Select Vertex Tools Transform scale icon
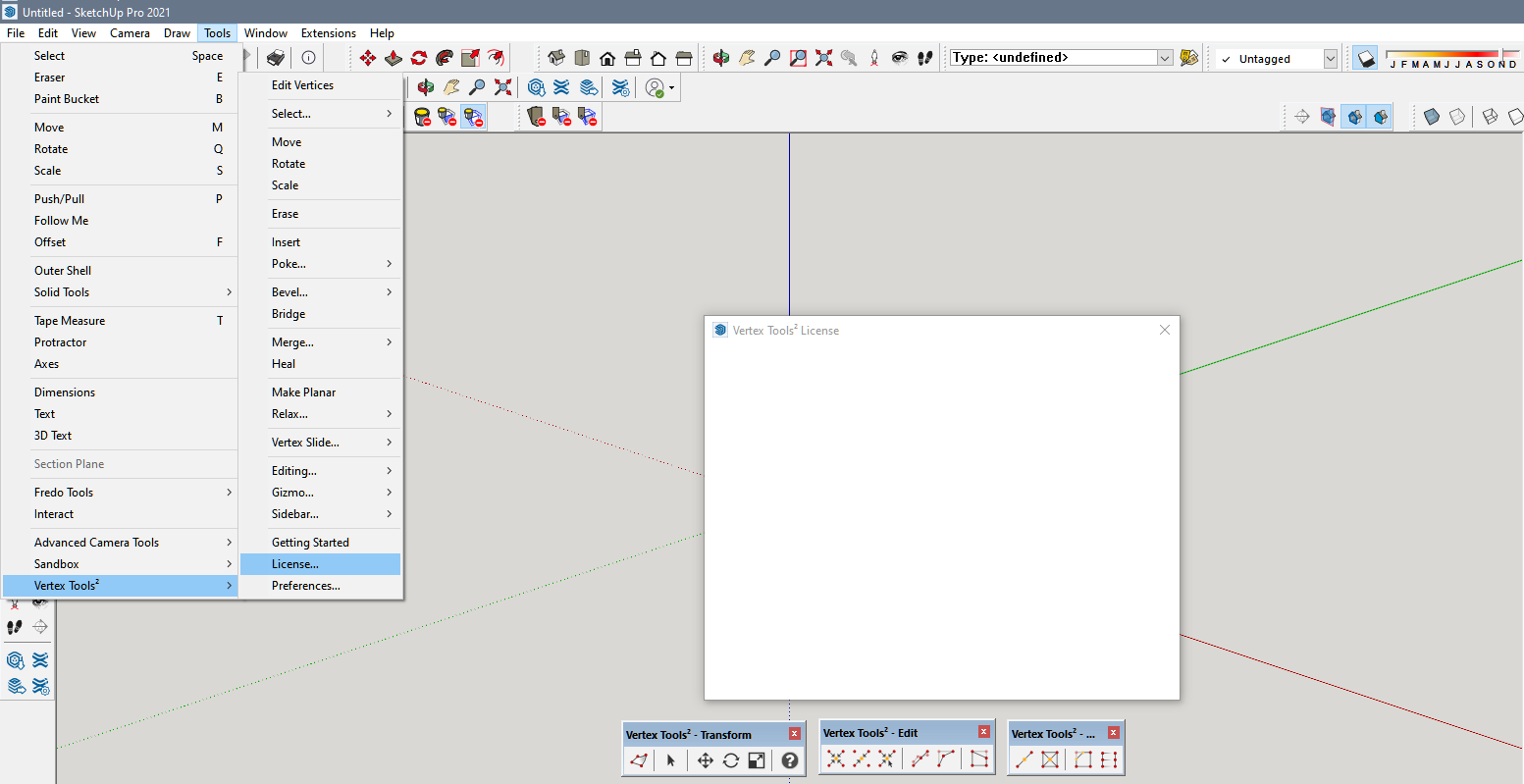 click(x=757, y=760)
